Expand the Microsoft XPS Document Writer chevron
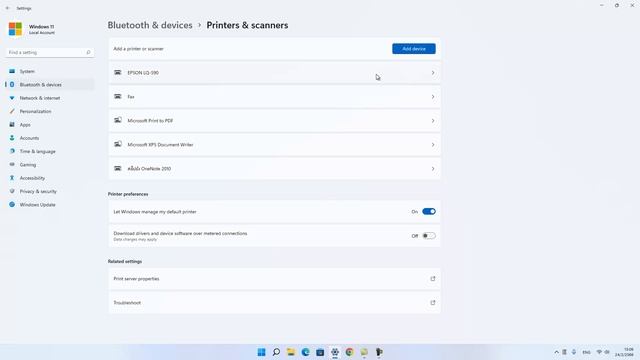 point(433,144)
